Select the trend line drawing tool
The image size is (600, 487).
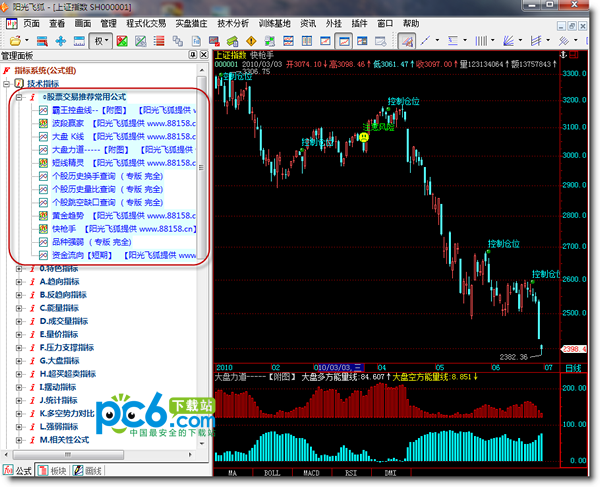click(x=425, y=41)
